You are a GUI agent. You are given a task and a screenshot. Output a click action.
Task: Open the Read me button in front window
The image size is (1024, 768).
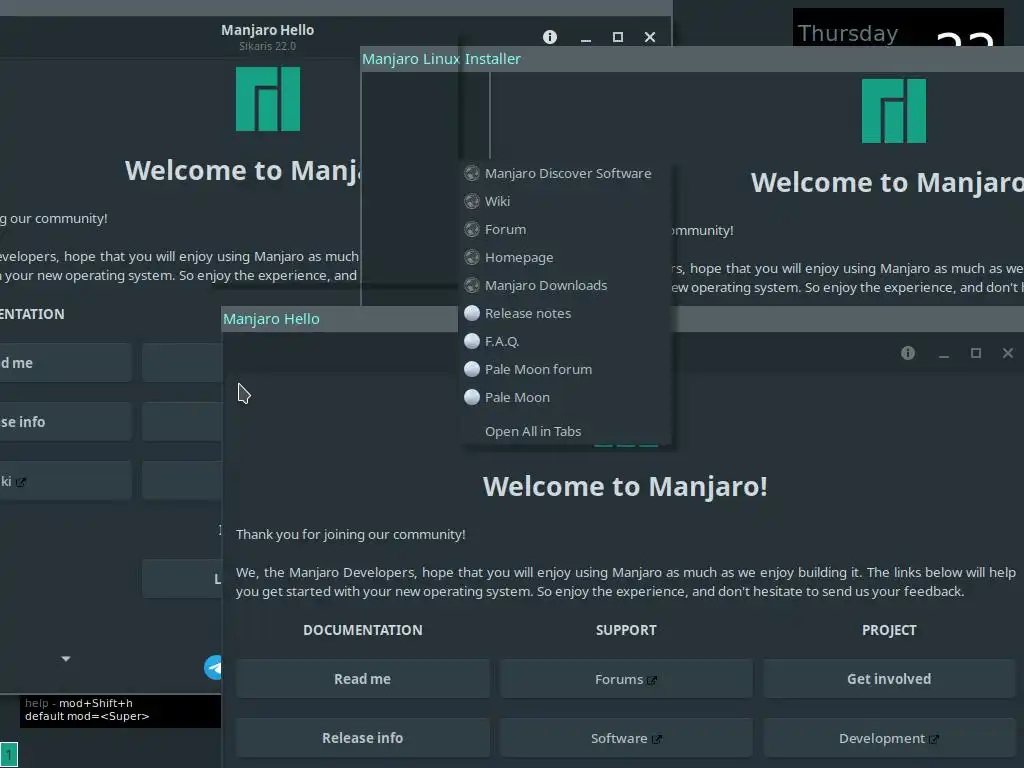[x=362, y=679]
